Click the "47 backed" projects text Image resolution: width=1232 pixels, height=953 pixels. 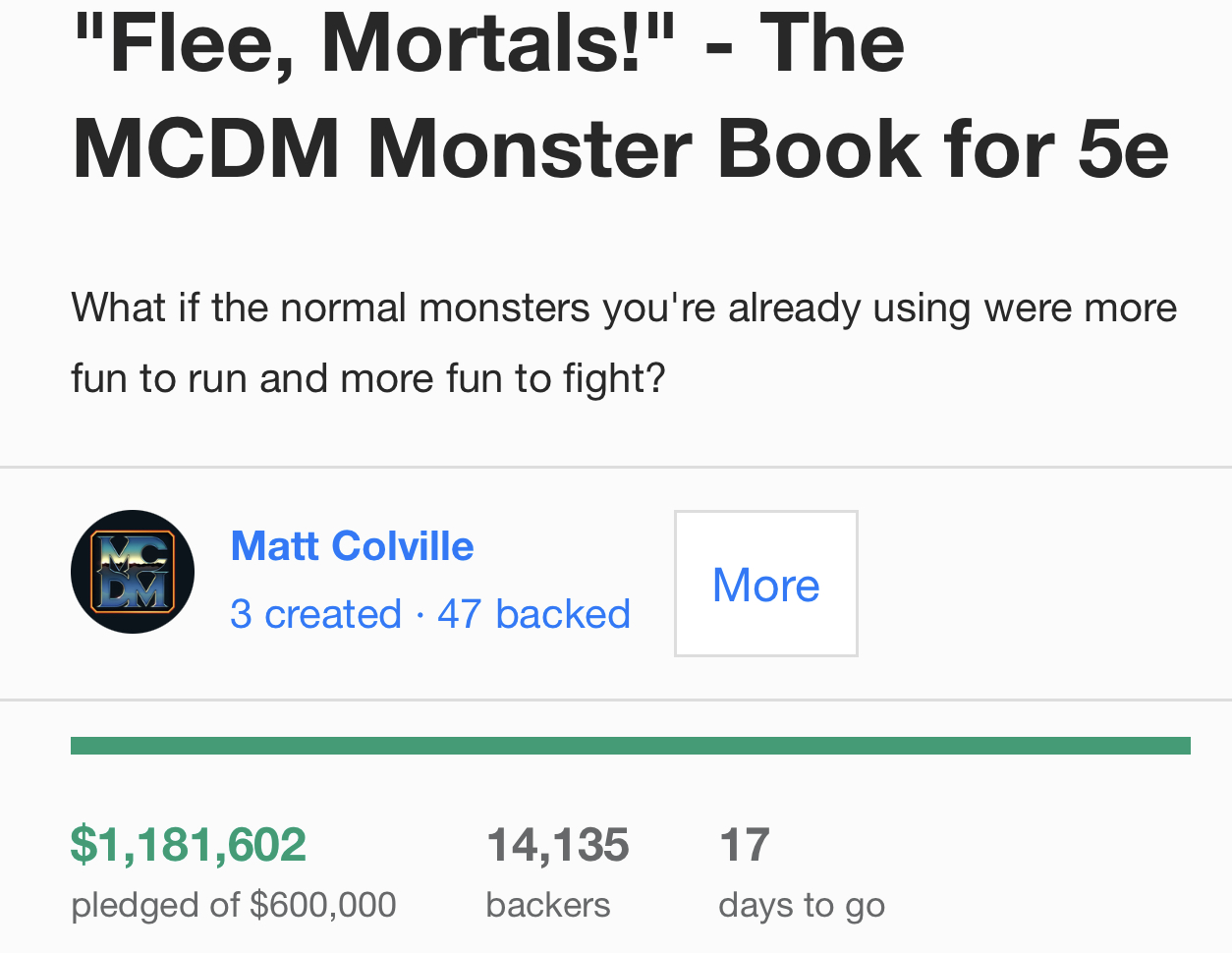point(533,614)
